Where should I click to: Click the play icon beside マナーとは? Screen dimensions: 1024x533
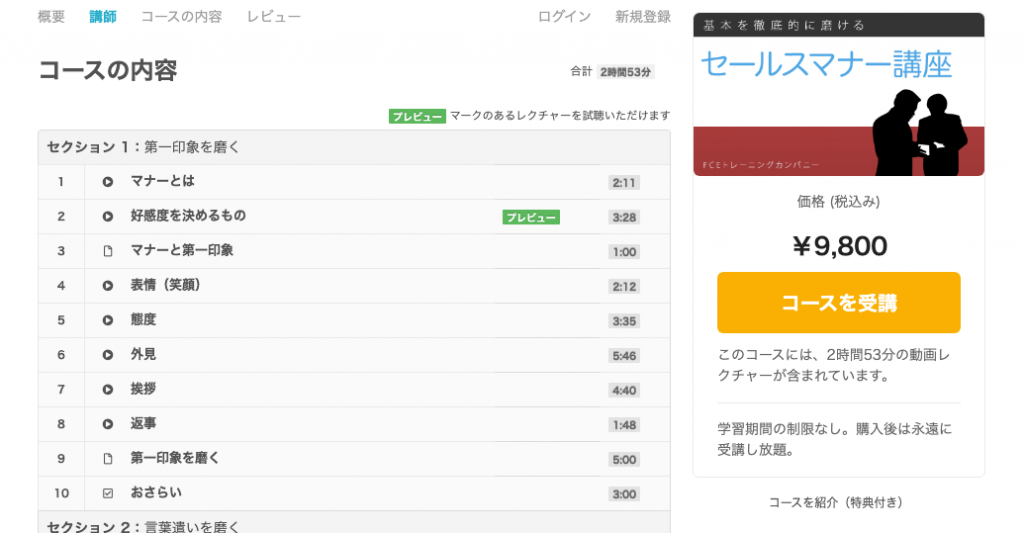(108, 182)
